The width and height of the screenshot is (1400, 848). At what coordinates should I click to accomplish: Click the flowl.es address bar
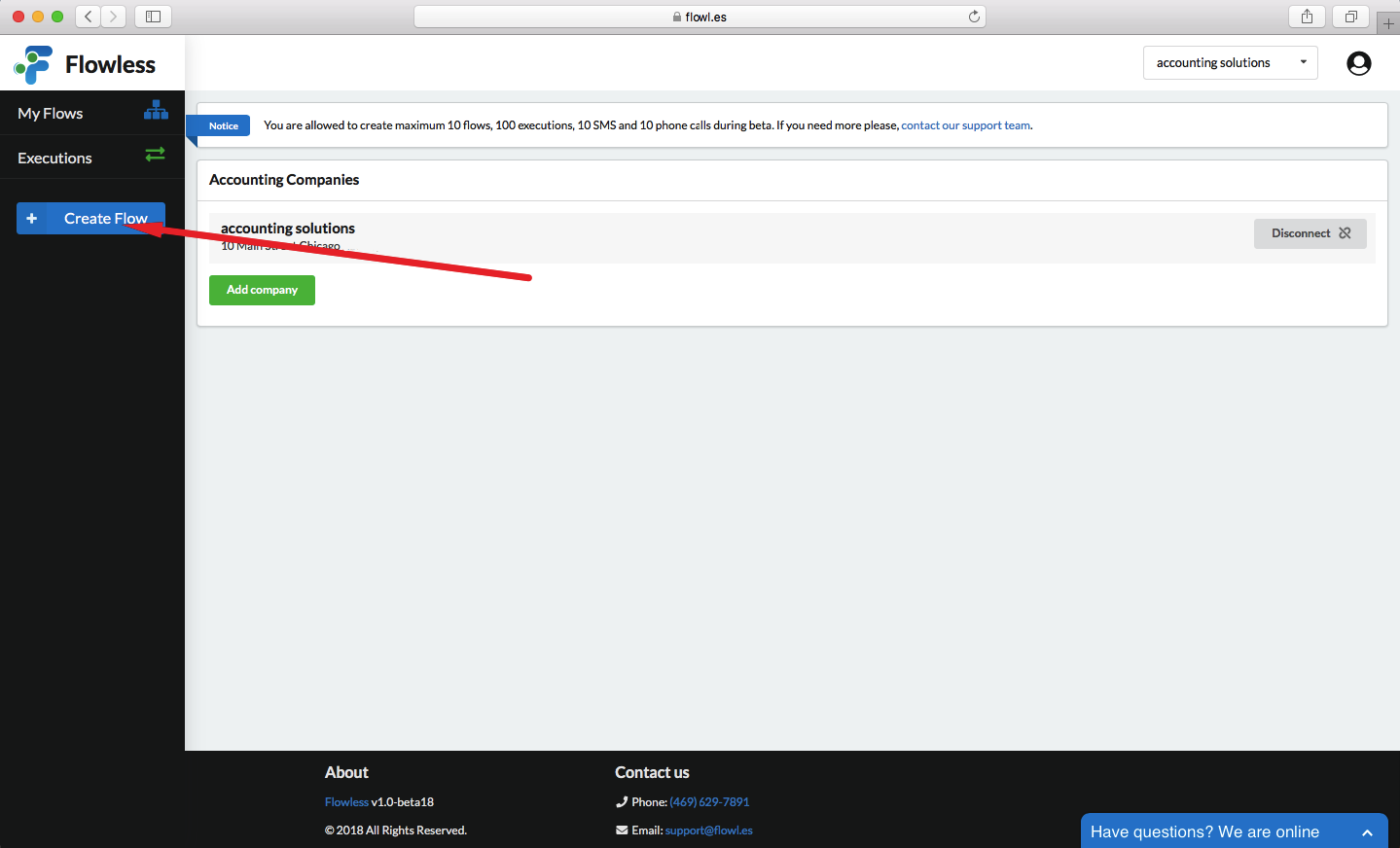pos(700,17)
